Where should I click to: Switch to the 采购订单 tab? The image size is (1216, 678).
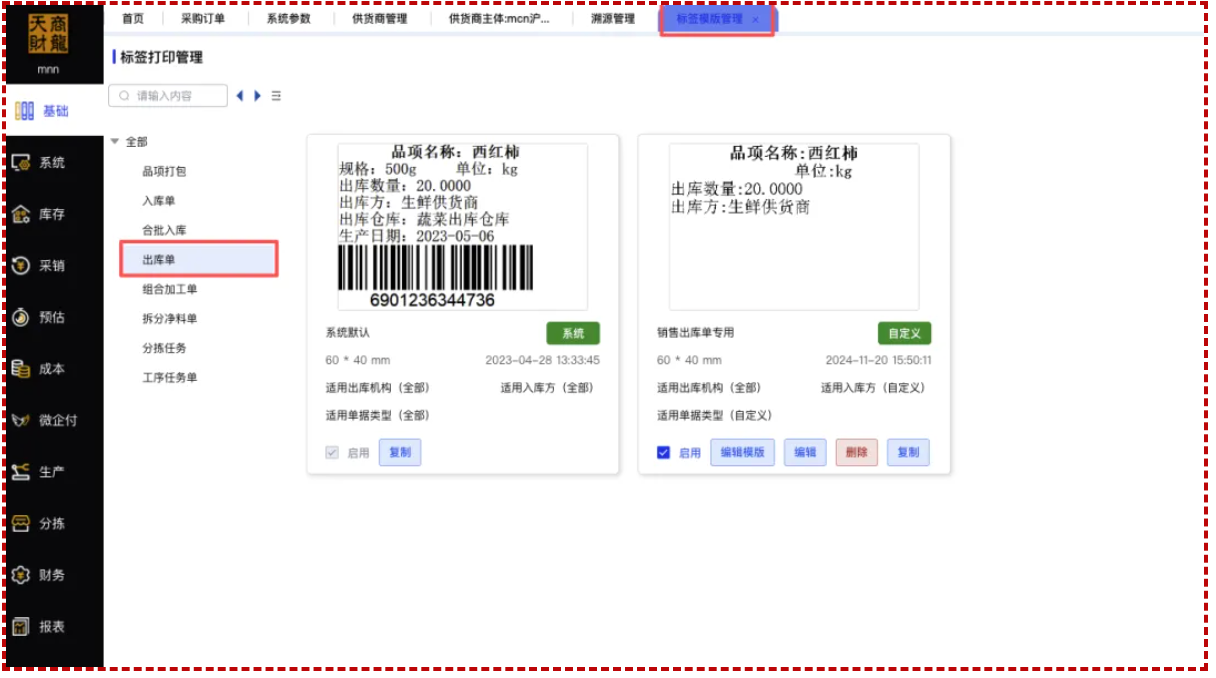pyautogui.click(x=203, y=18)
